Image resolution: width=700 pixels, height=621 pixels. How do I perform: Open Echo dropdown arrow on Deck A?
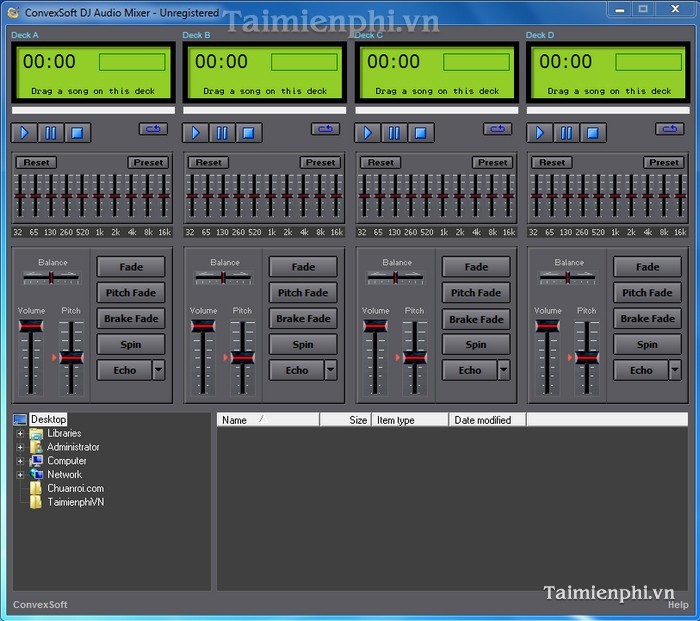[x=159, y=371]
